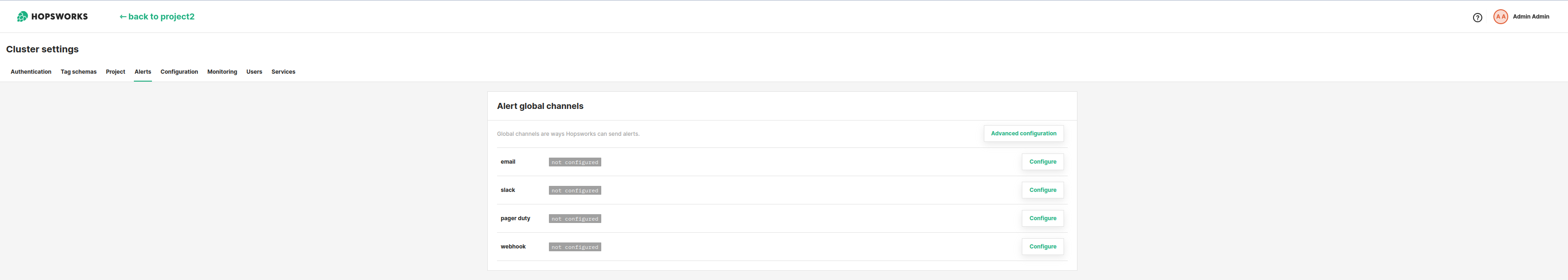Viewport: 1568px width, 280px height.
Task: Click the pager duty not configured badge
Action: [x=574, y=218]
